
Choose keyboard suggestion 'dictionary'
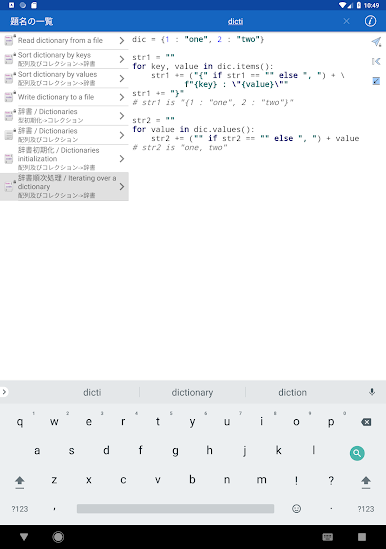192,392
